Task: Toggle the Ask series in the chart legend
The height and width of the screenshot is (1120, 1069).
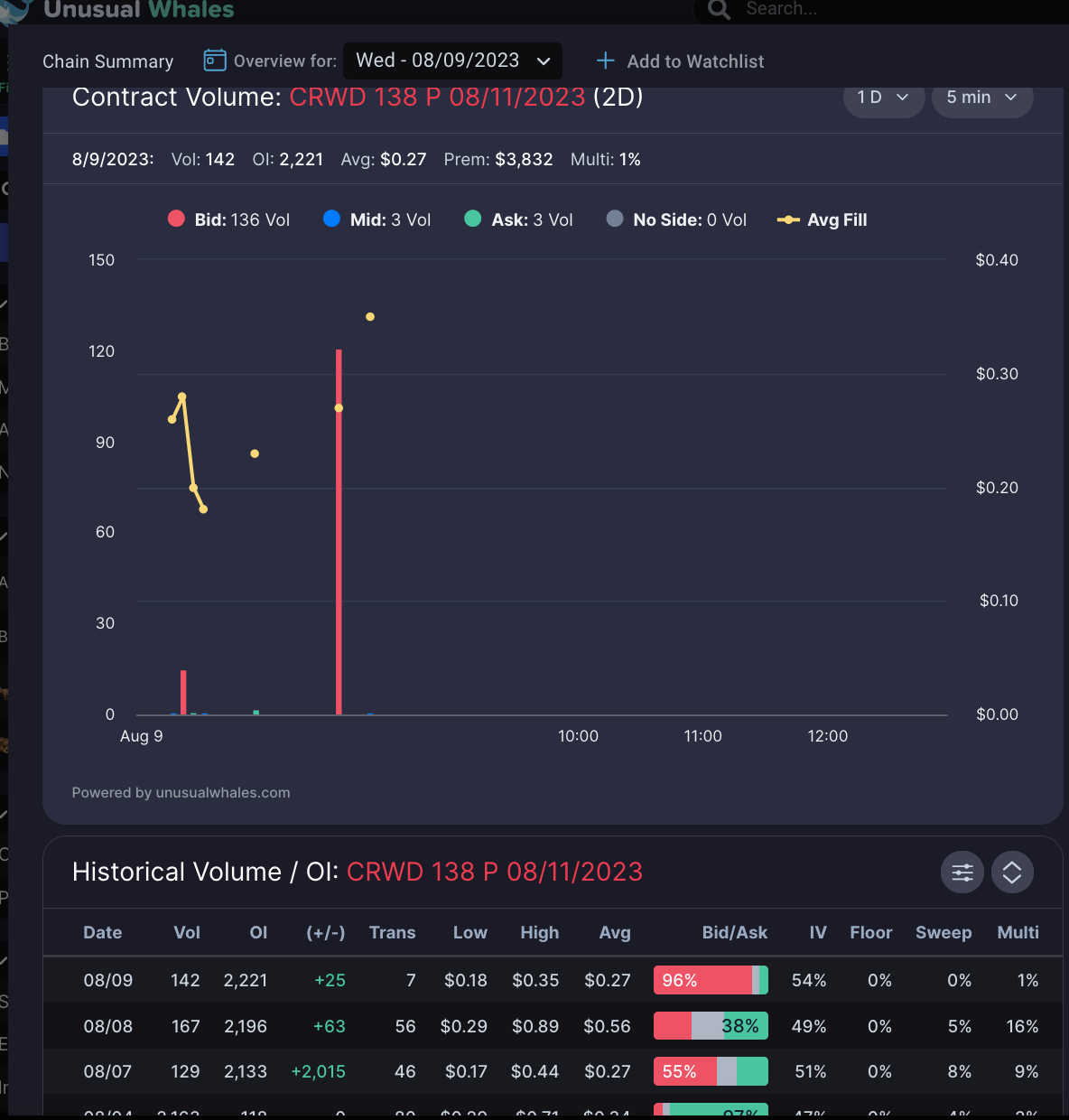Action: point(517,219)
